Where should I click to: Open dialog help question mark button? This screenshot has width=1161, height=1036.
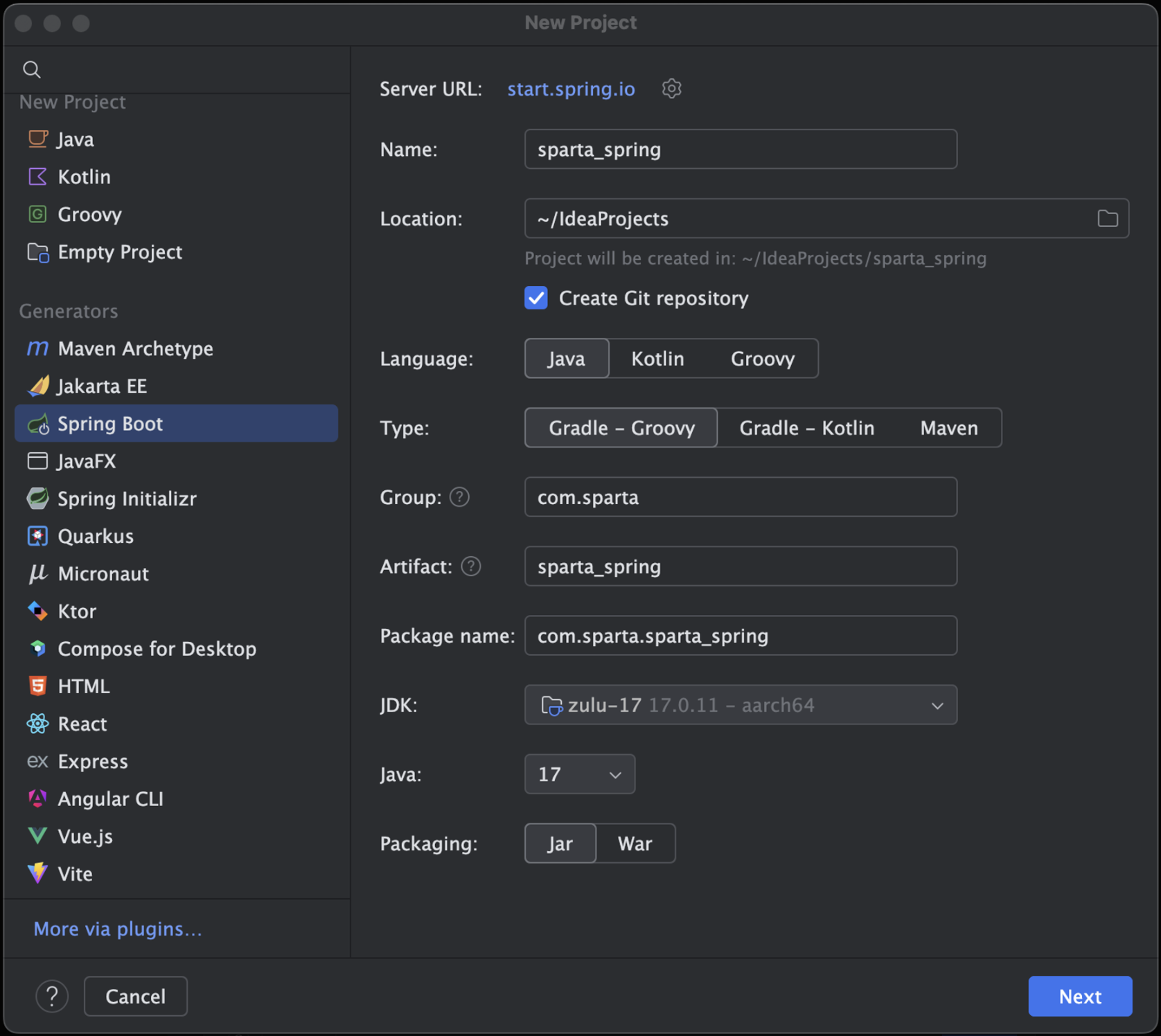[52, 997]
